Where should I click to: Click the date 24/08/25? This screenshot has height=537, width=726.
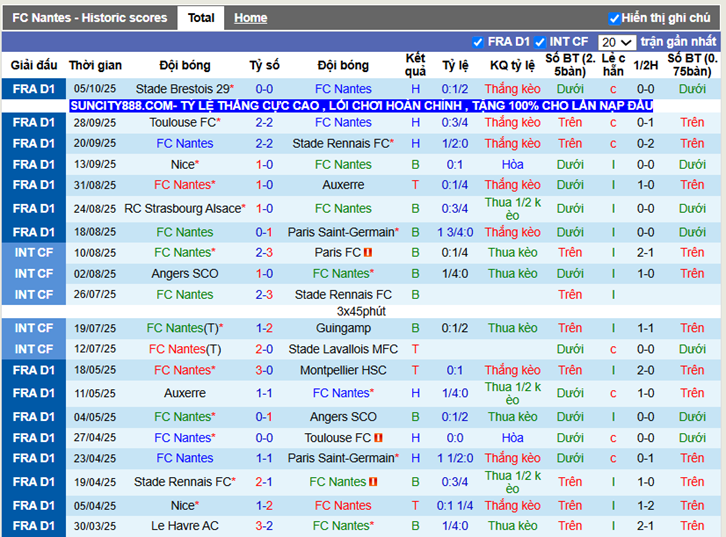pyautogui.click(x=95, y=209)
